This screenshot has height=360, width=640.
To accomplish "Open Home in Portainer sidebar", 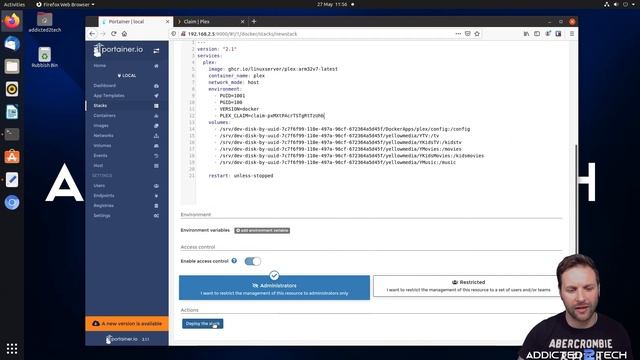I will (100, 66).
